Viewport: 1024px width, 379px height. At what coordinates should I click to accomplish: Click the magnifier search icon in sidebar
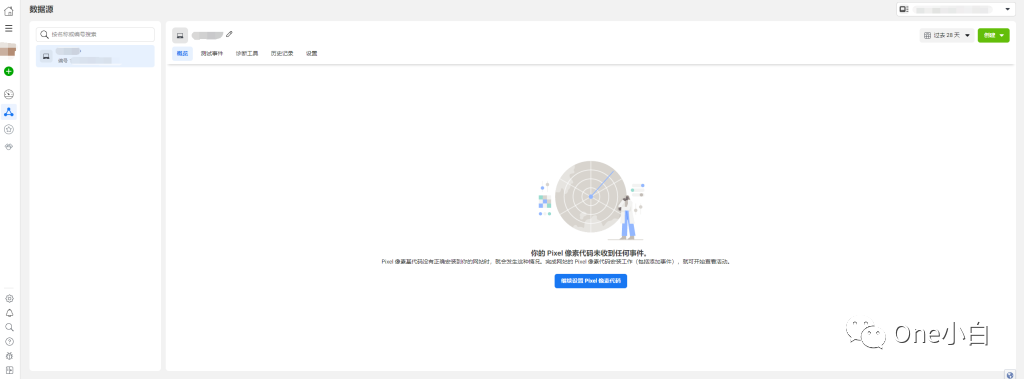pyautogui.click(x=9, y=327)
